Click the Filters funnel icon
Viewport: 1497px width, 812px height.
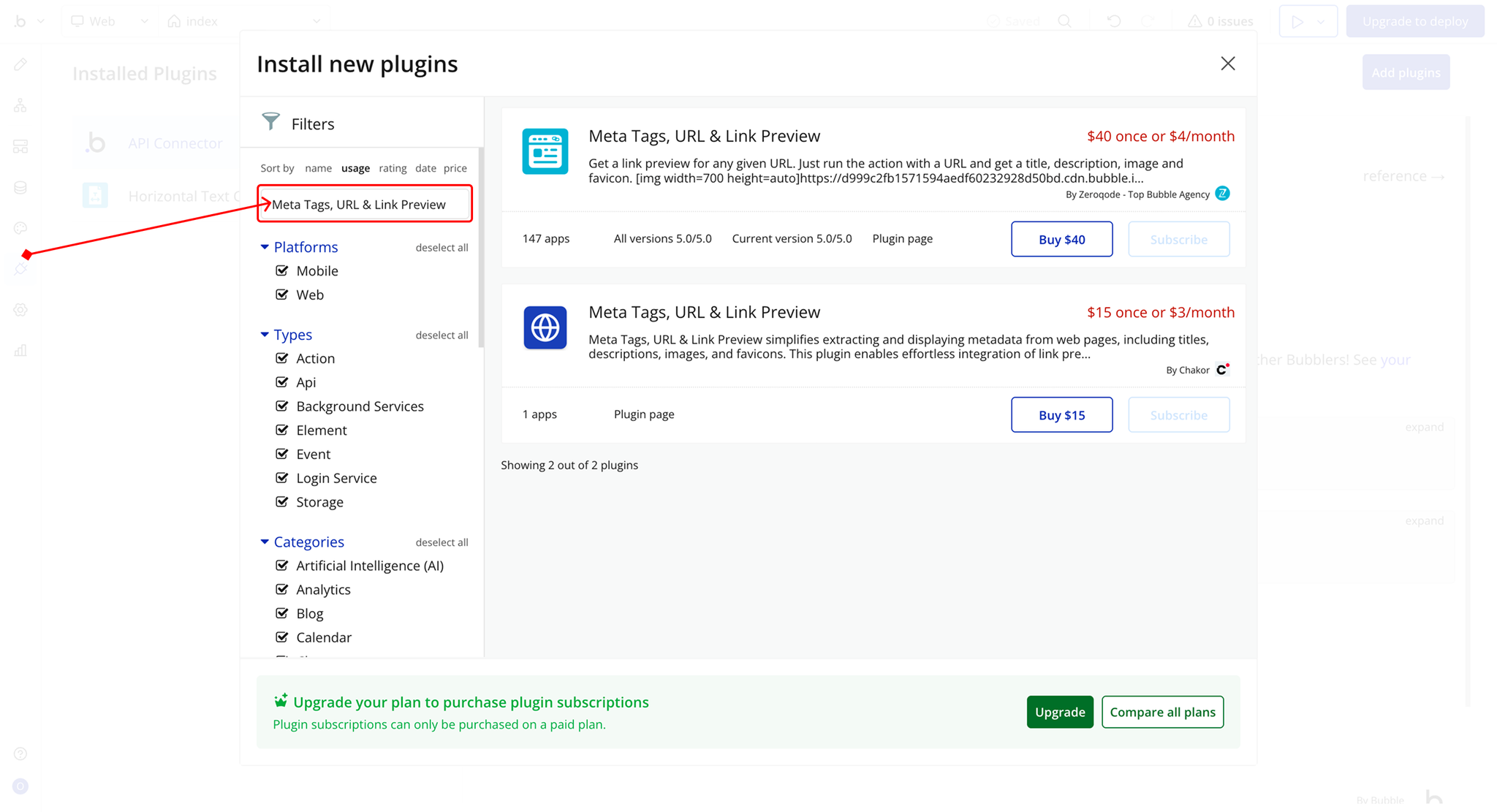coord(271,122)
